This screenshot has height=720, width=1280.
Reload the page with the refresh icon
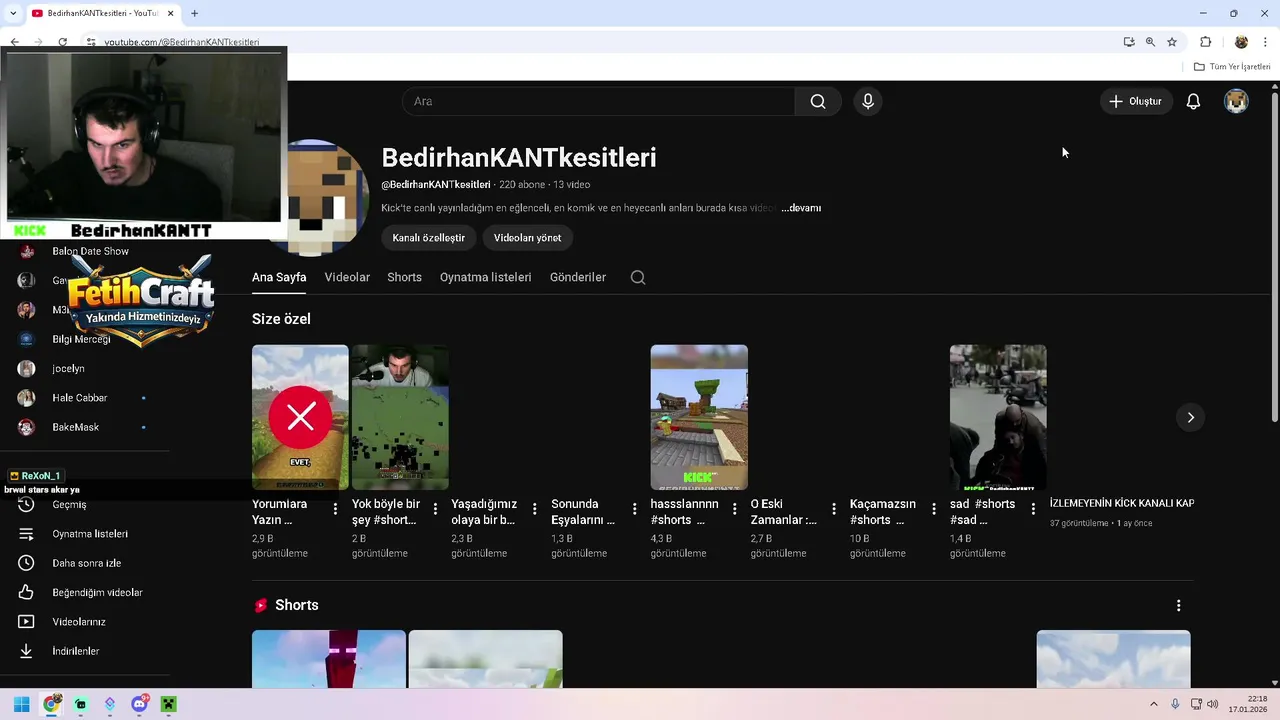click(x=63, y=42)
